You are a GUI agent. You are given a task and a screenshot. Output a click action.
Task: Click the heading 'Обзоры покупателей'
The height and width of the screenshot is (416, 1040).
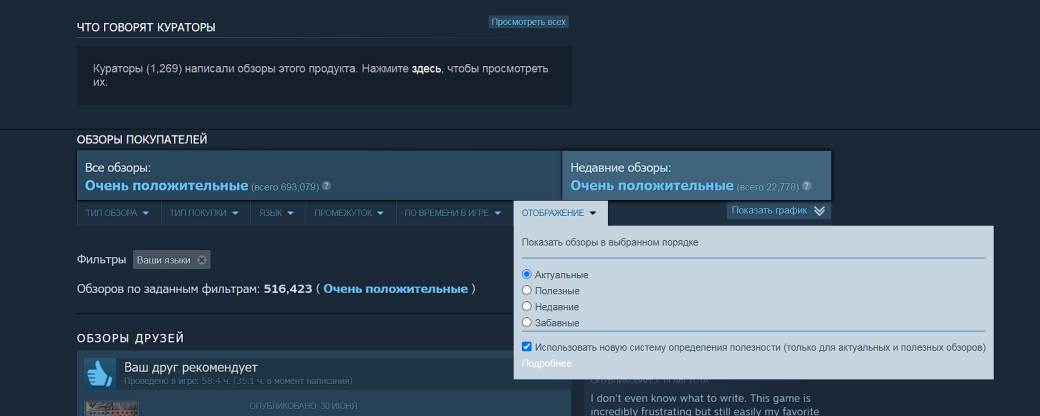(x=142, y=139)
